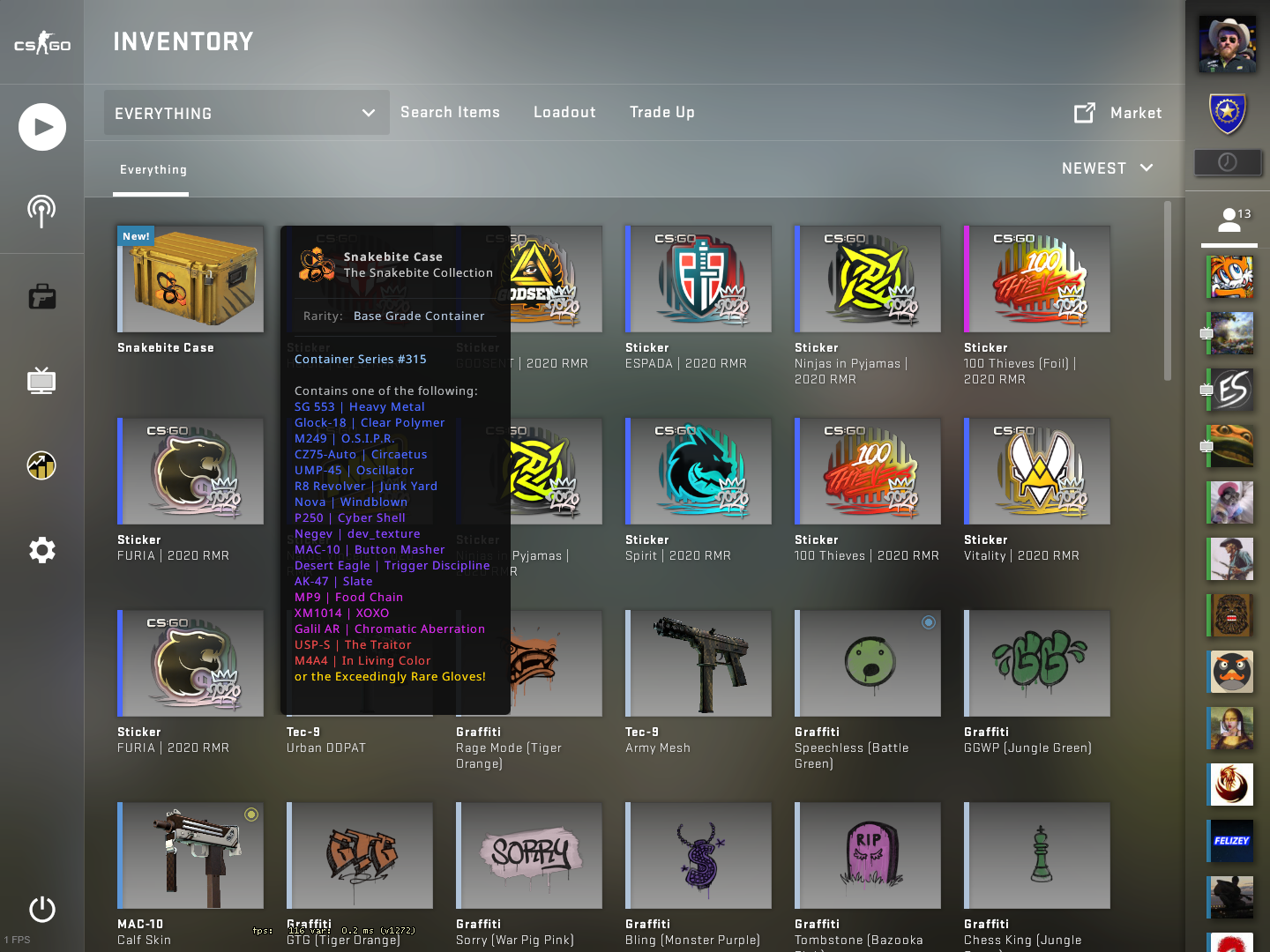
Task: Switch to the Loadout section
Action: (564, 112)
